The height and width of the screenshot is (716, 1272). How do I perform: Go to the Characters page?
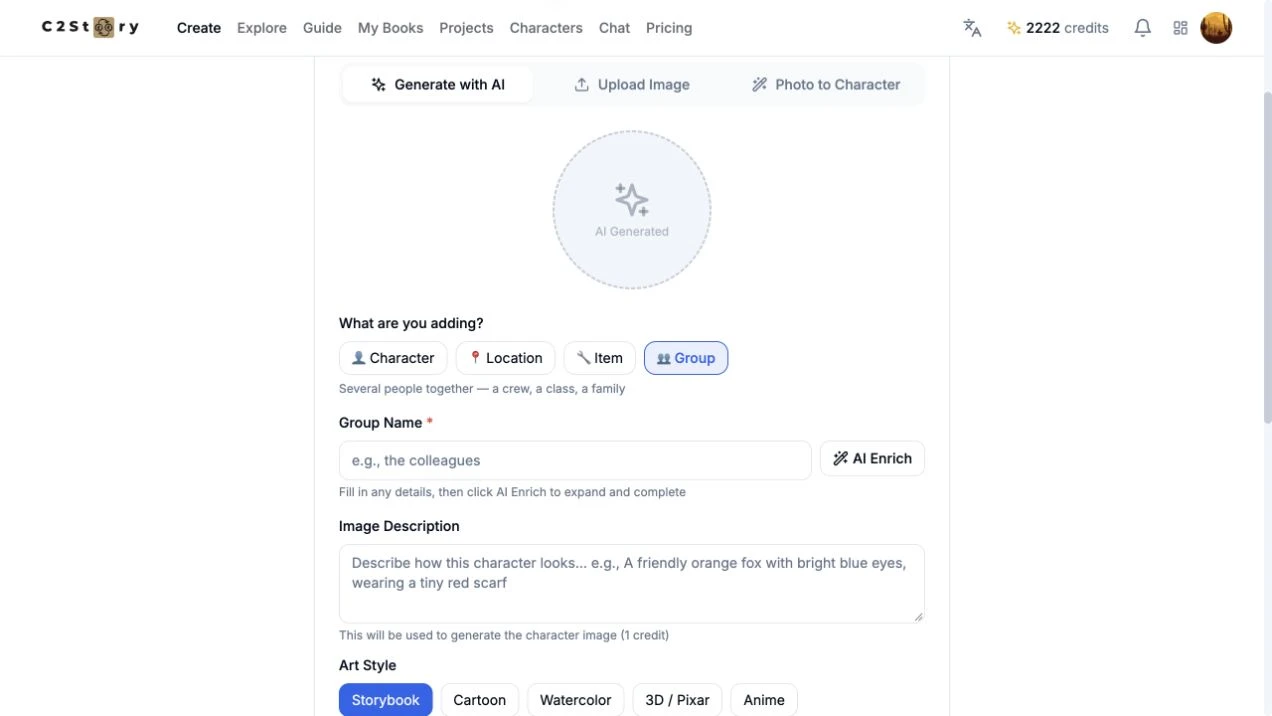pos(546,28)
